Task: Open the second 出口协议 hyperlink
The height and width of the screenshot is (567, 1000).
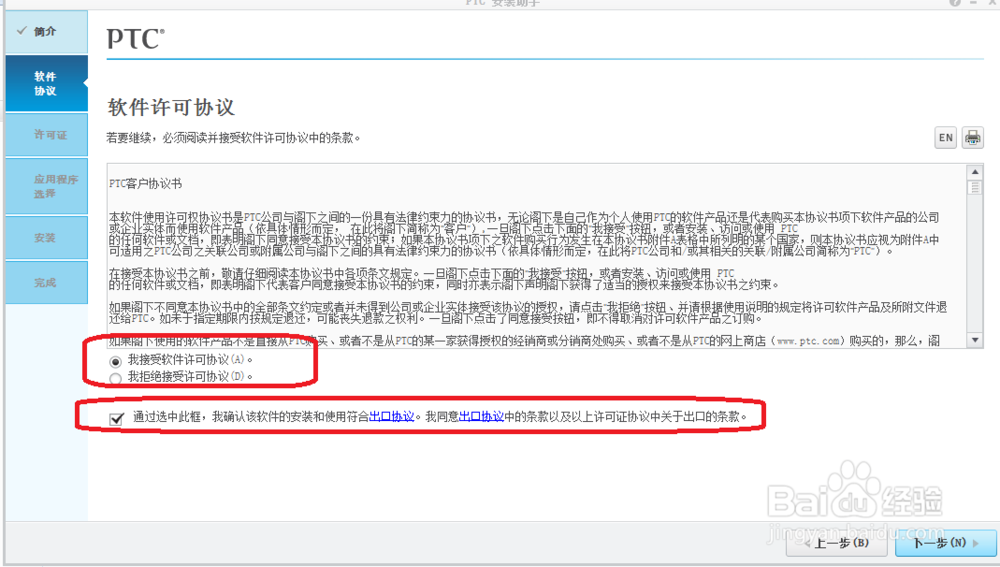Action: click(482, 416)
